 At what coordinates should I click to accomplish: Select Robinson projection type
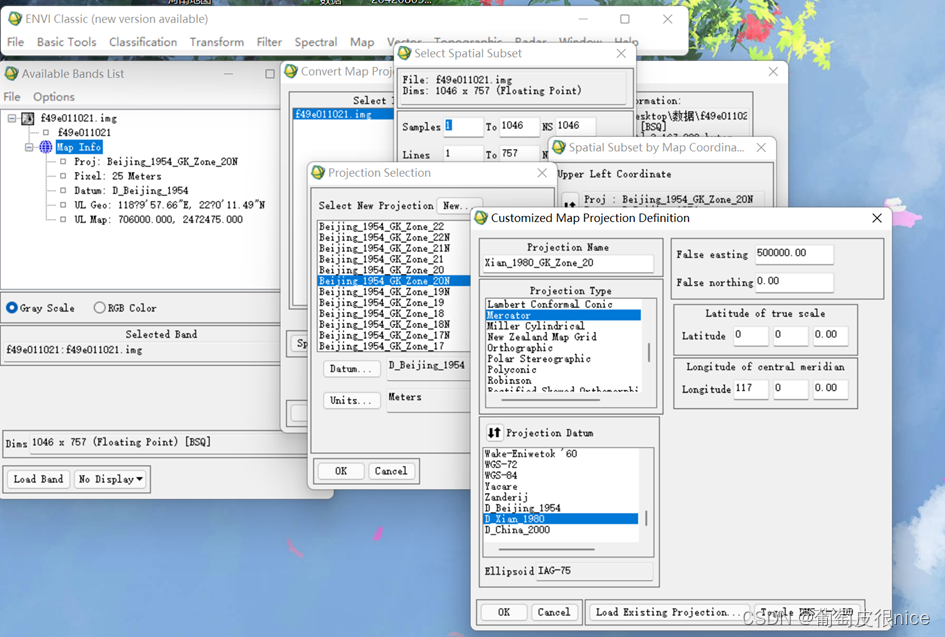tap(563, 380)
